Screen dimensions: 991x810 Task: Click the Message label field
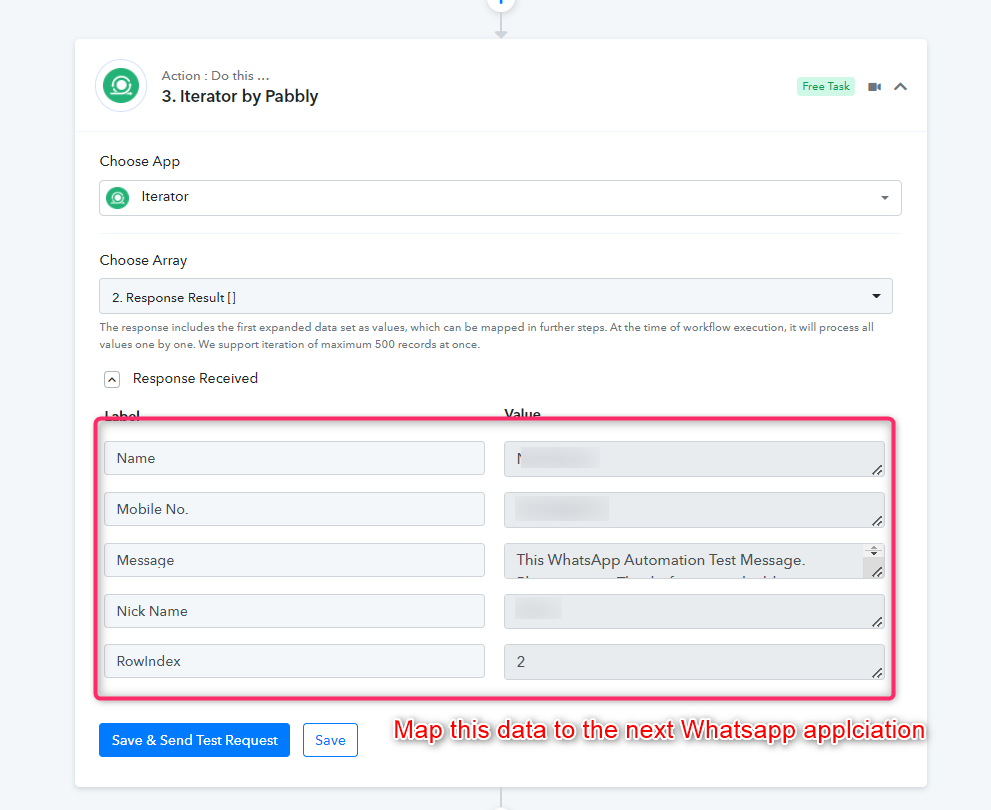coord(295,560)
